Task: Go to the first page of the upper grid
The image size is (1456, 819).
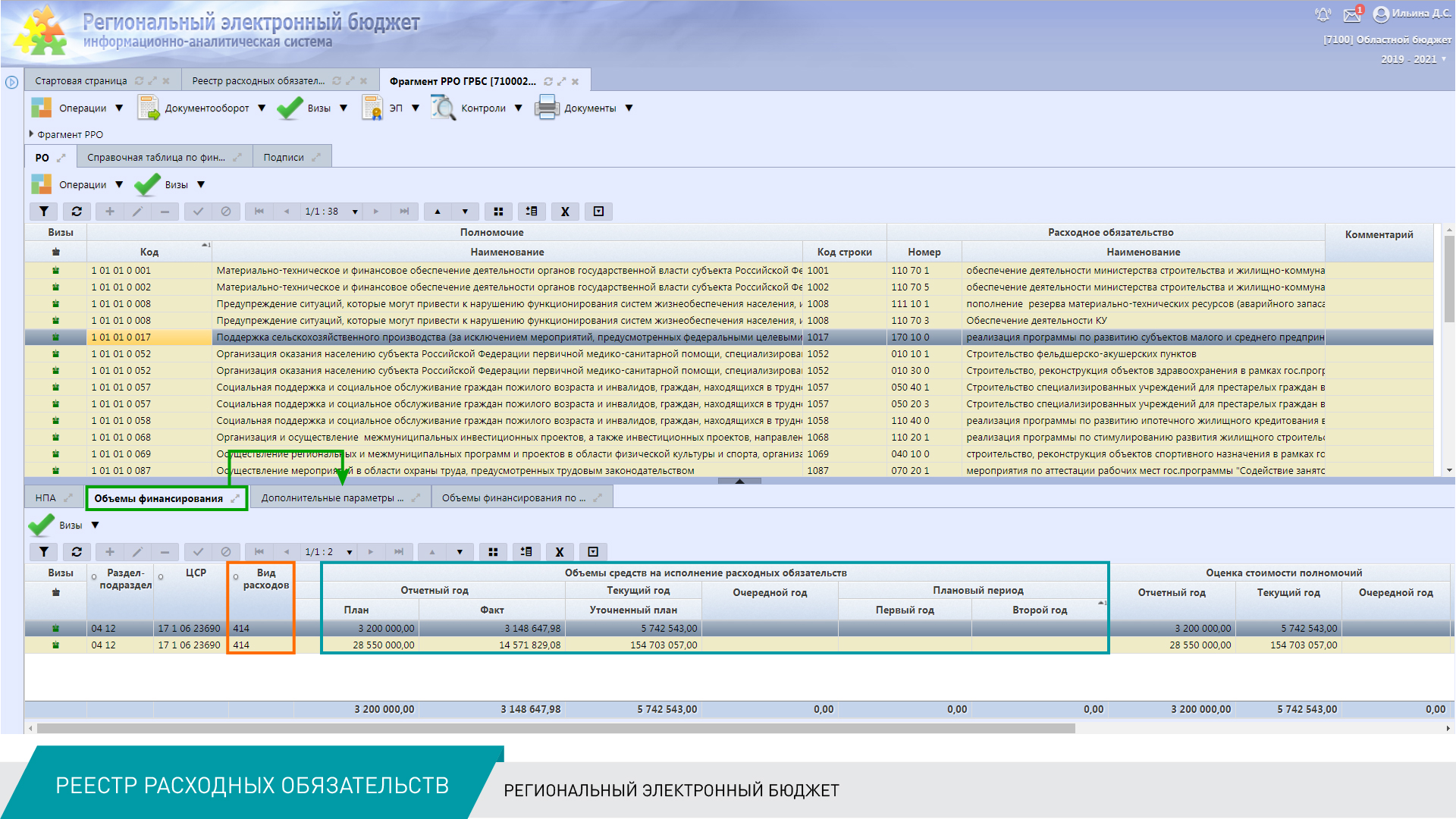Action: point(259,212)
